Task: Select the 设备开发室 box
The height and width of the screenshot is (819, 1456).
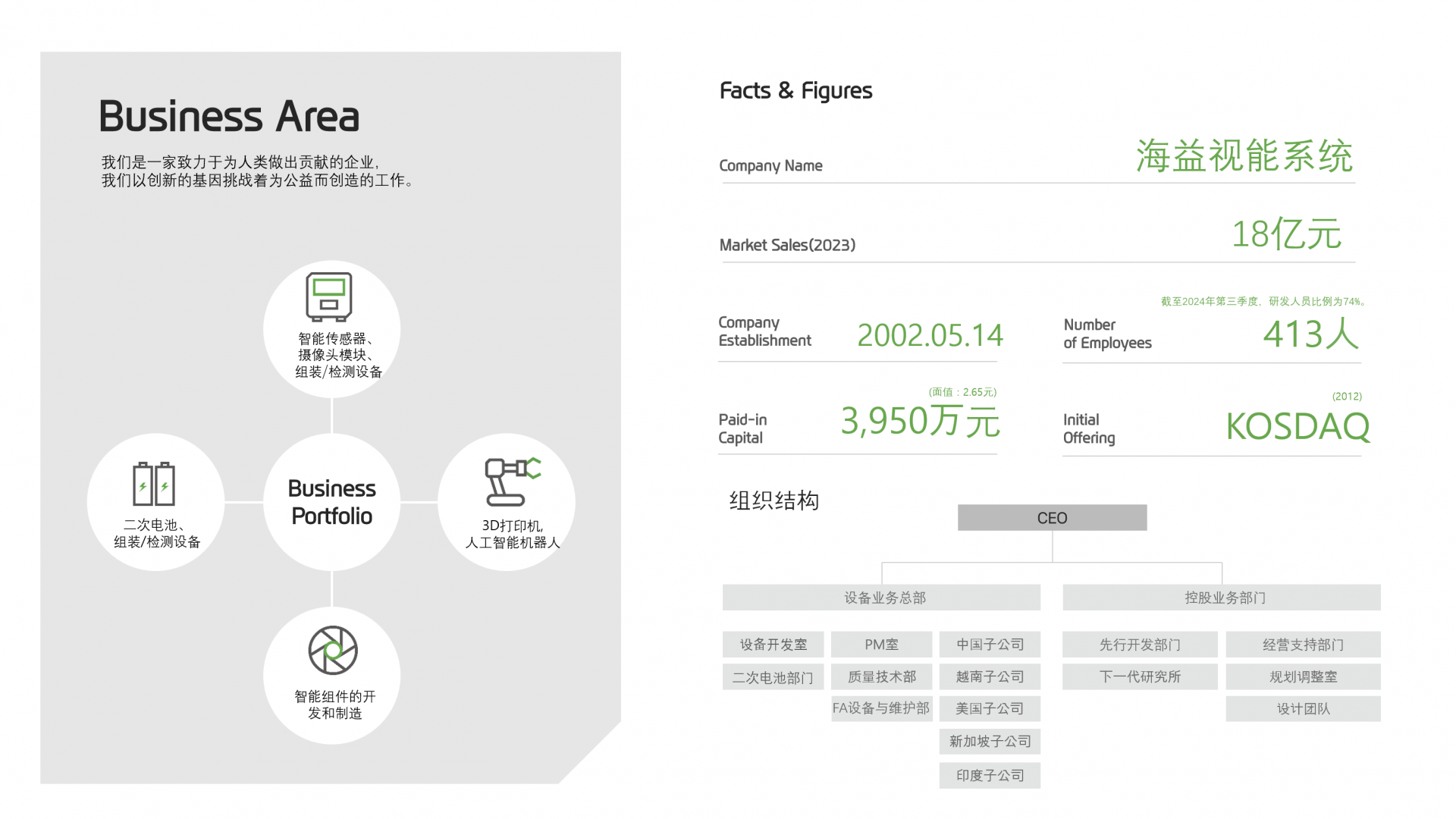Action: pos(773,645)
